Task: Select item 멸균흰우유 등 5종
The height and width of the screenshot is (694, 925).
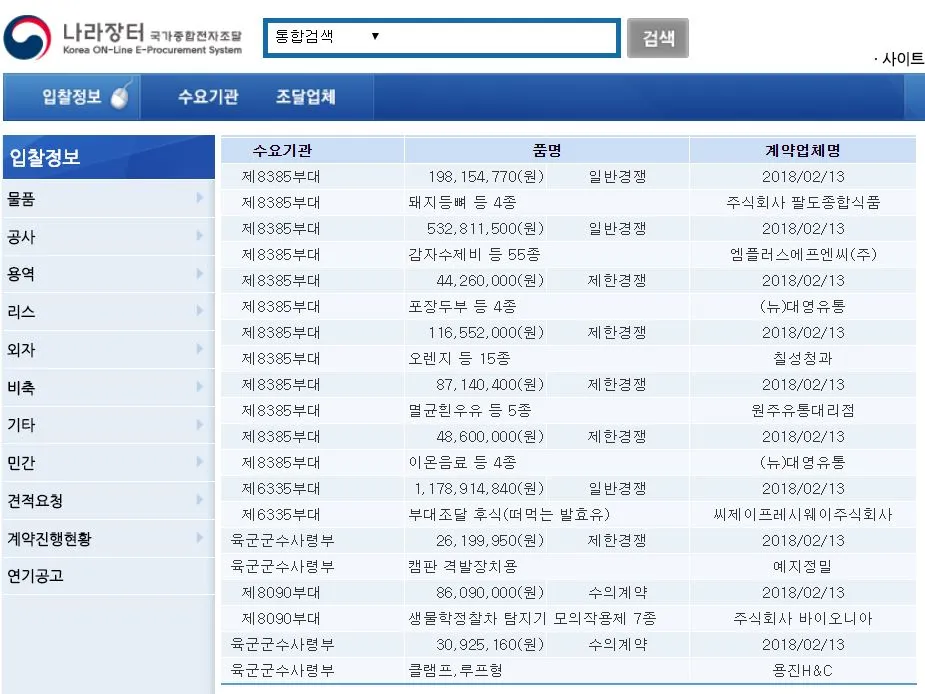Action: (470, 410)
